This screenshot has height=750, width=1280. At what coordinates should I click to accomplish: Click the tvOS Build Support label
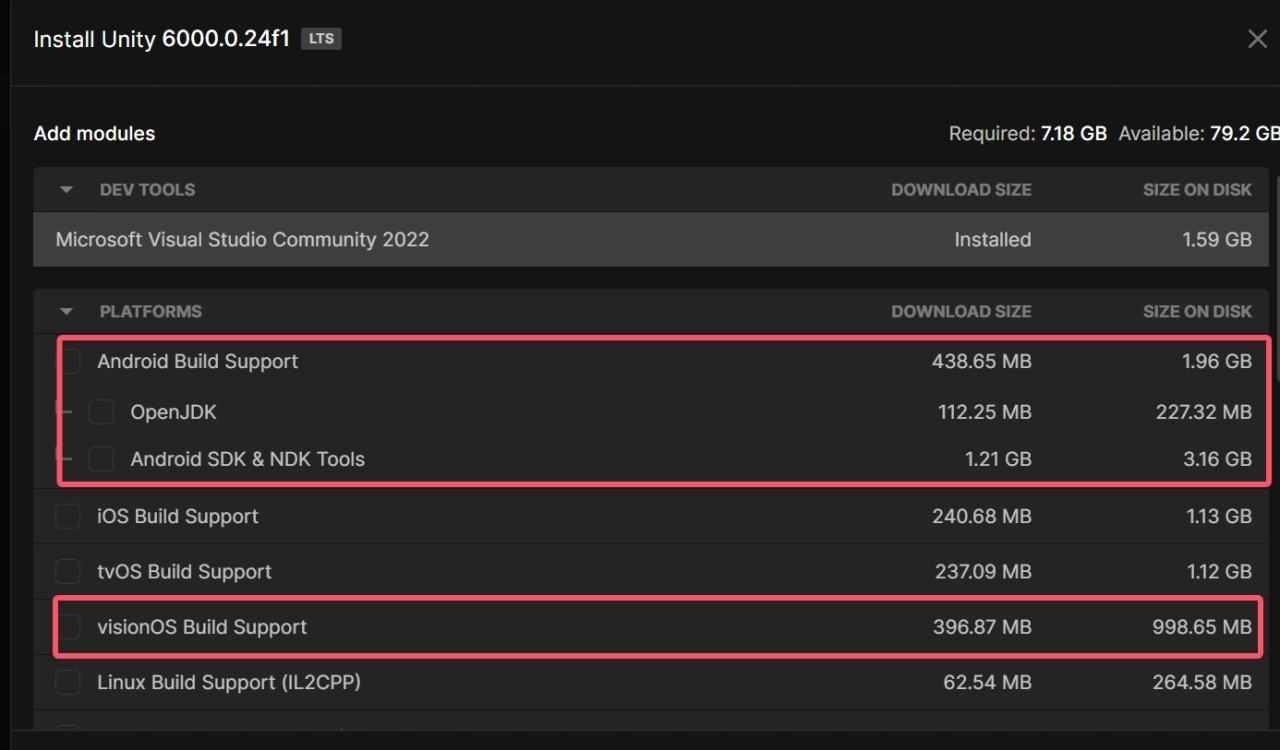click(184, 572)
